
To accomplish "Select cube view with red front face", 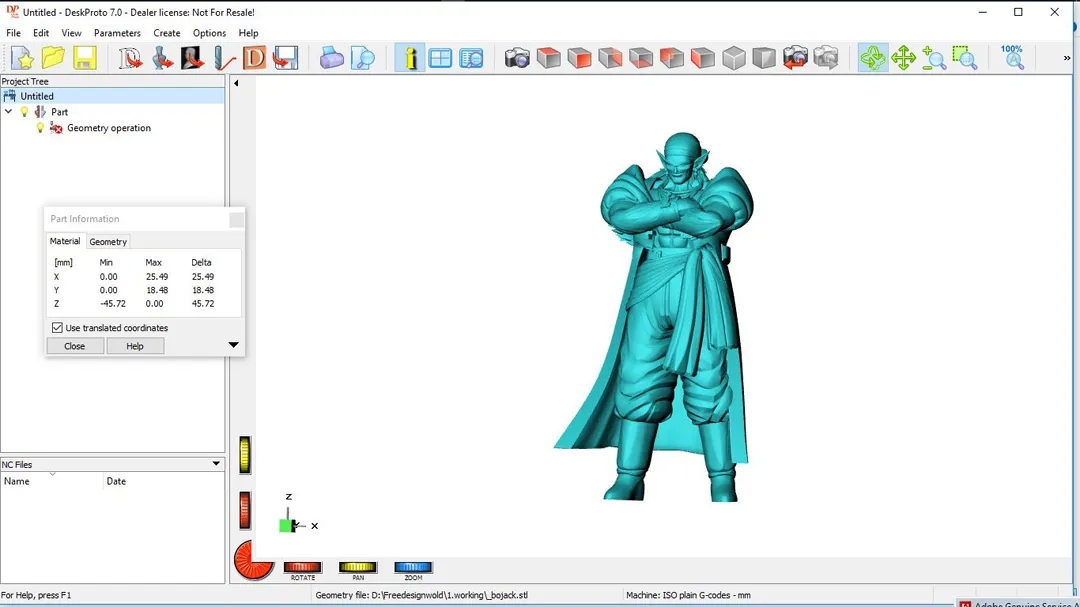I will click(579, 58).
